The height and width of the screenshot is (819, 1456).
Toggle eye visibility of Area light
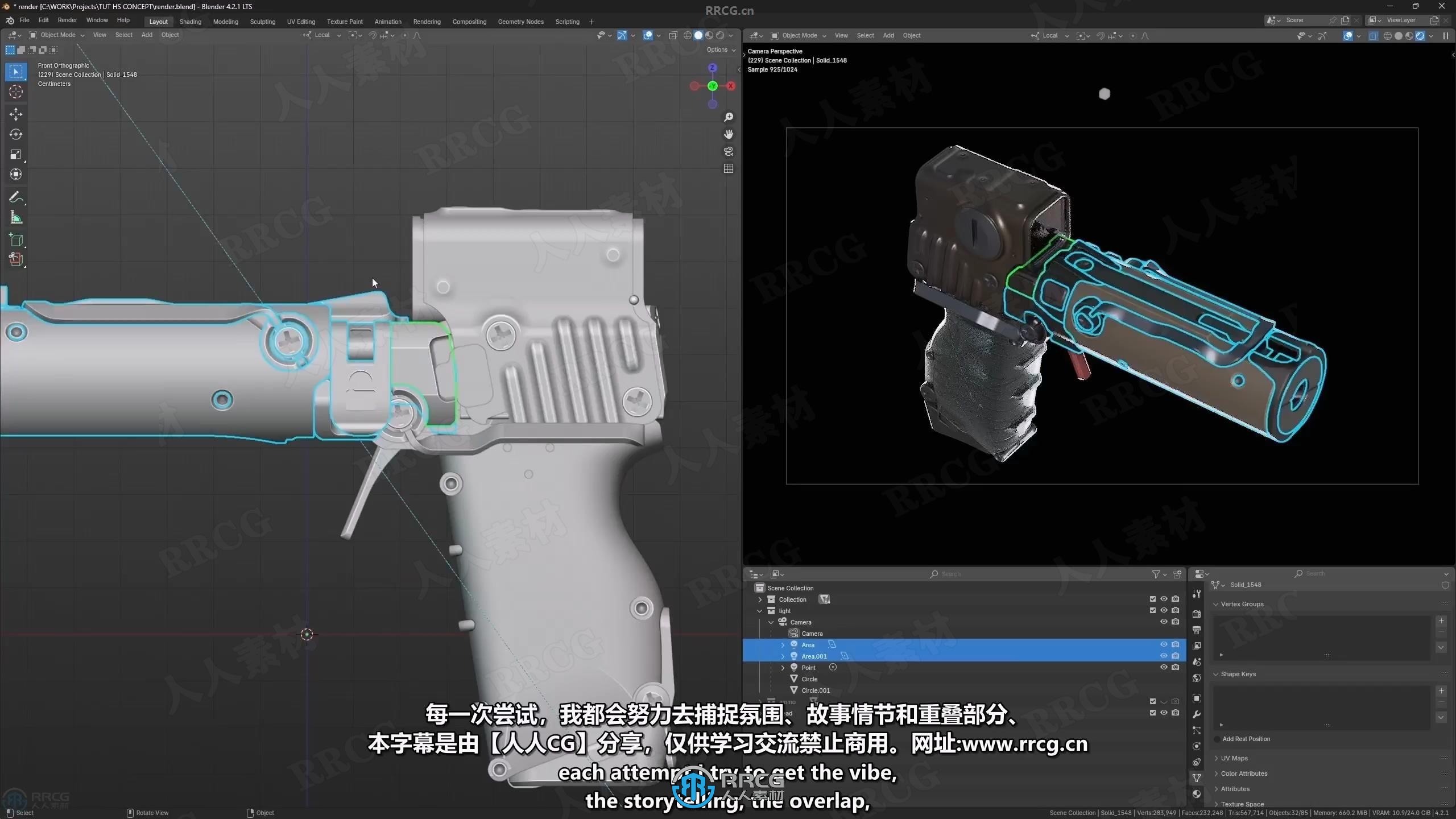tap(1164, 644)
